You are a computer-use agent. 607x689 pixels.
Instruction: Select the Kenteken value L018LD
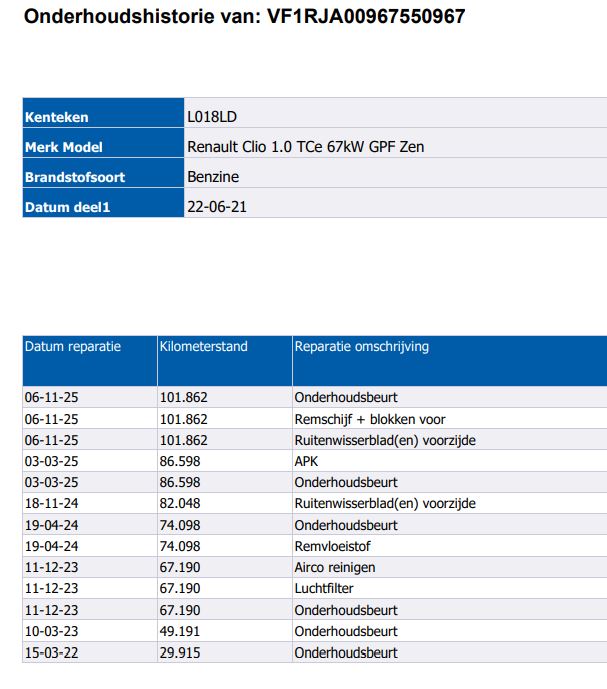(x=212, y=117)
